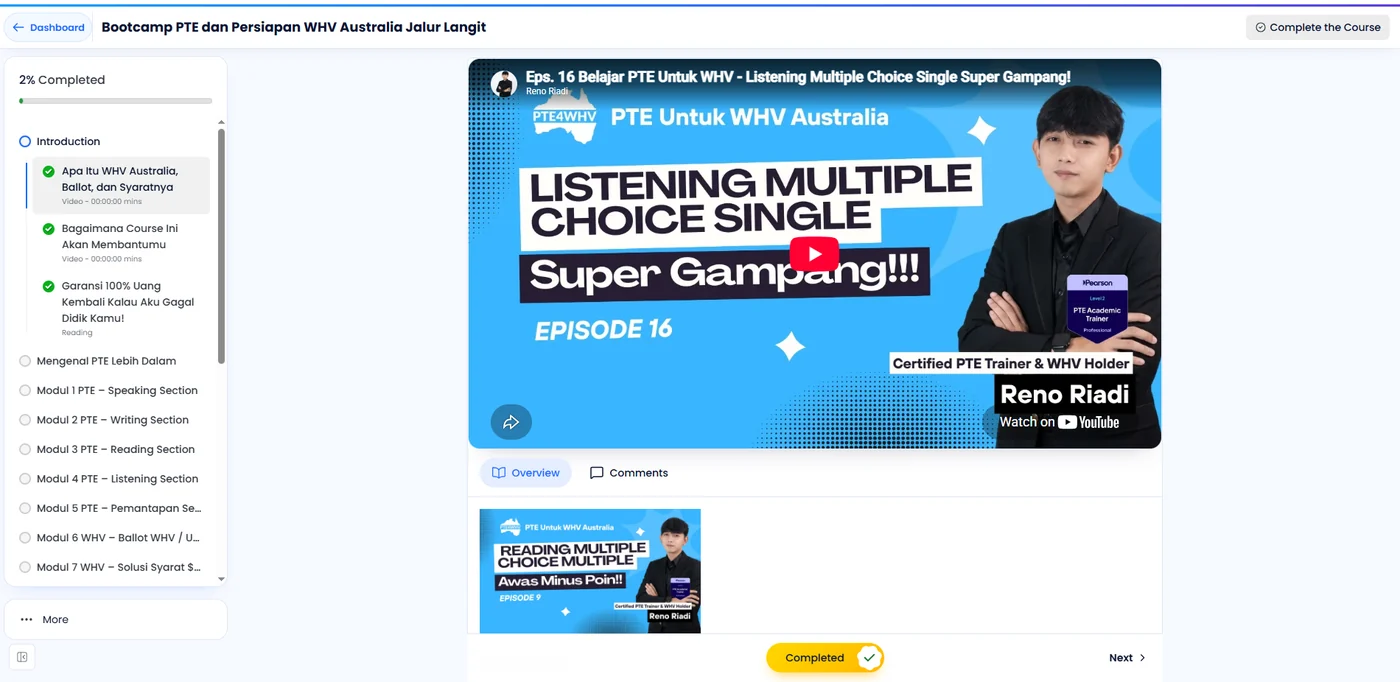The height and width of the screenshot is (682, 1400).
Task: Click green check beside Garansi 100% Uang Kembali
Action: 48,286
